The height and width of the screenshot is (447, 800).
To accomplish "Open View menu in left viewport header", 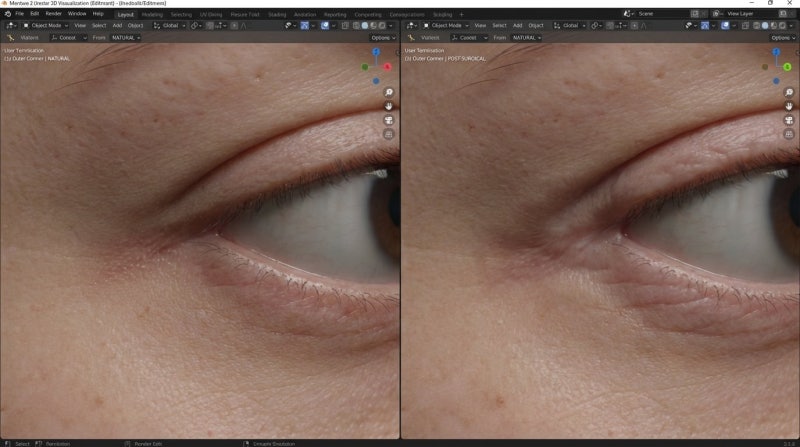I will pos(80,26).
